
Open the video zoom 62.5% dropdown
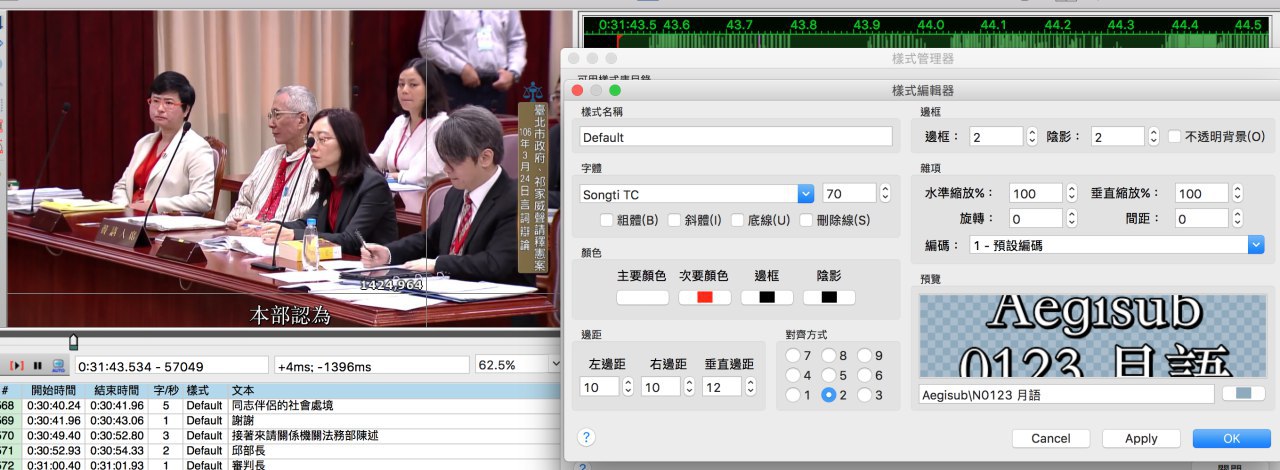coord(519,366)
